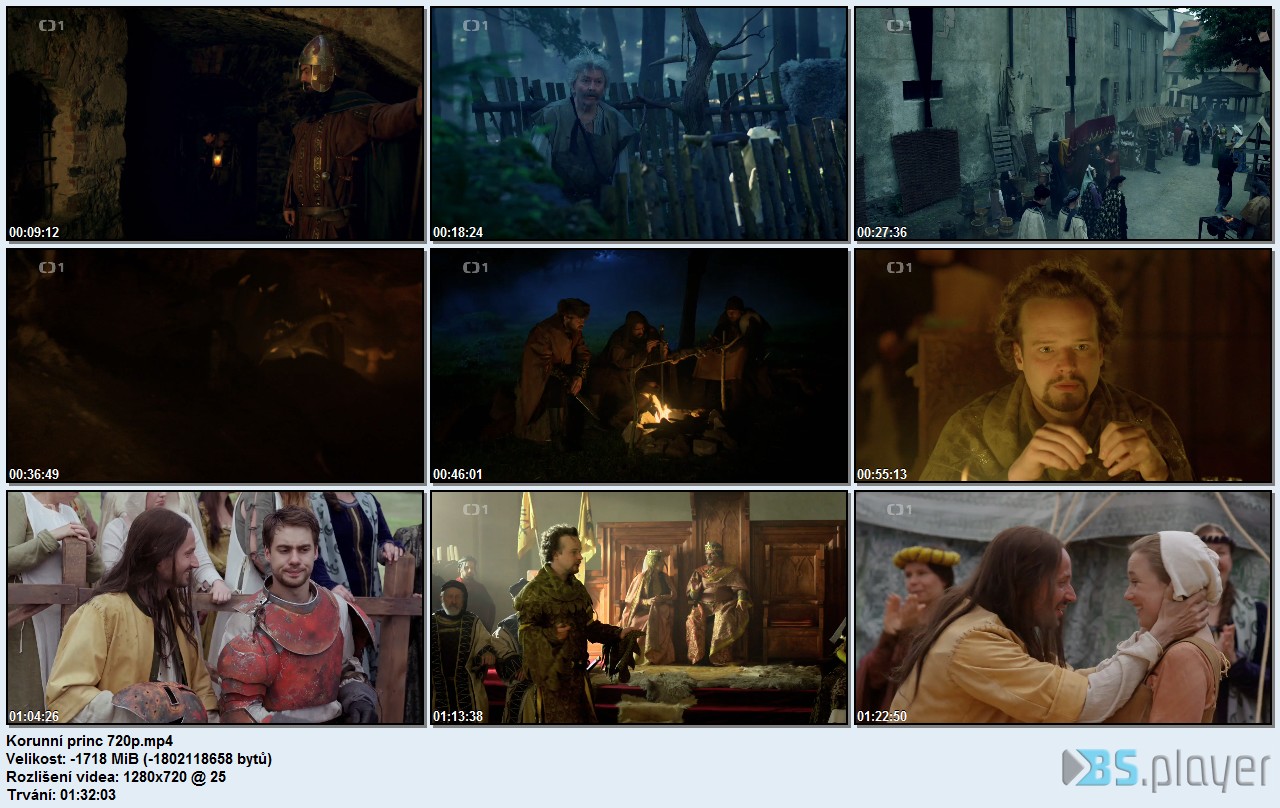Select the curly-haired man close-up thumbnail

click(x=1063, y=366)
